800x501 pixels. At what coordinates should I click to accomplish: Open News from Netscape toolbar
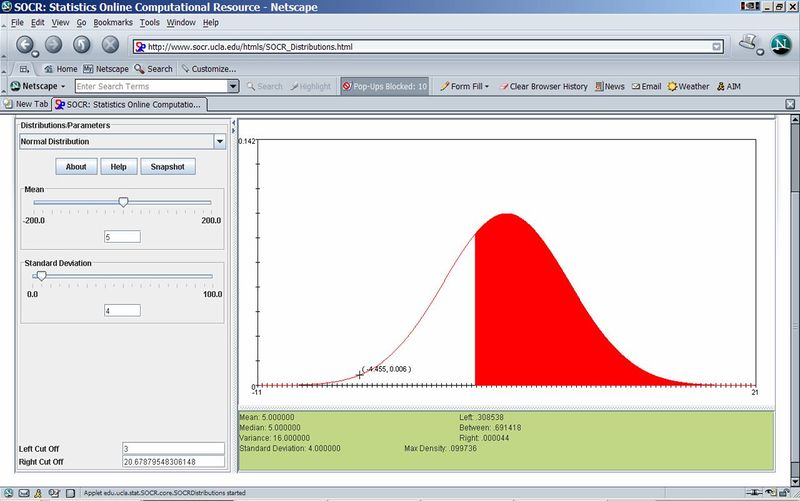[x=609, y=86]
